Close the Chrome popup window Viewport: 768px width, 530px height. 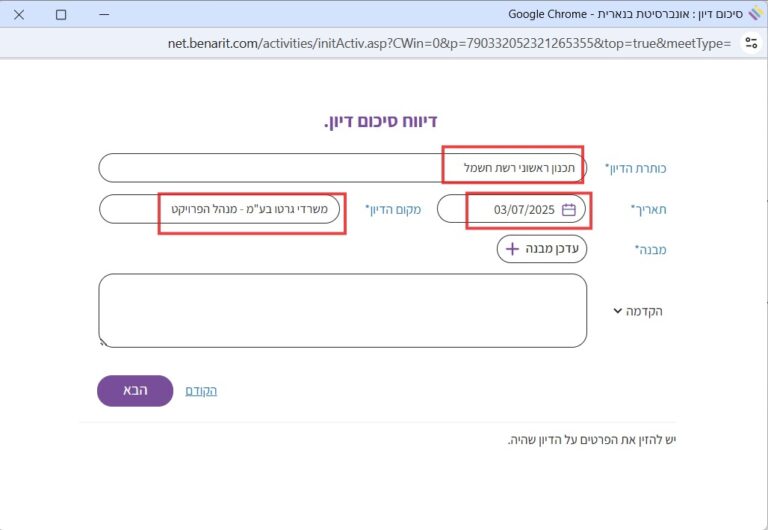(x=20, y=14)
